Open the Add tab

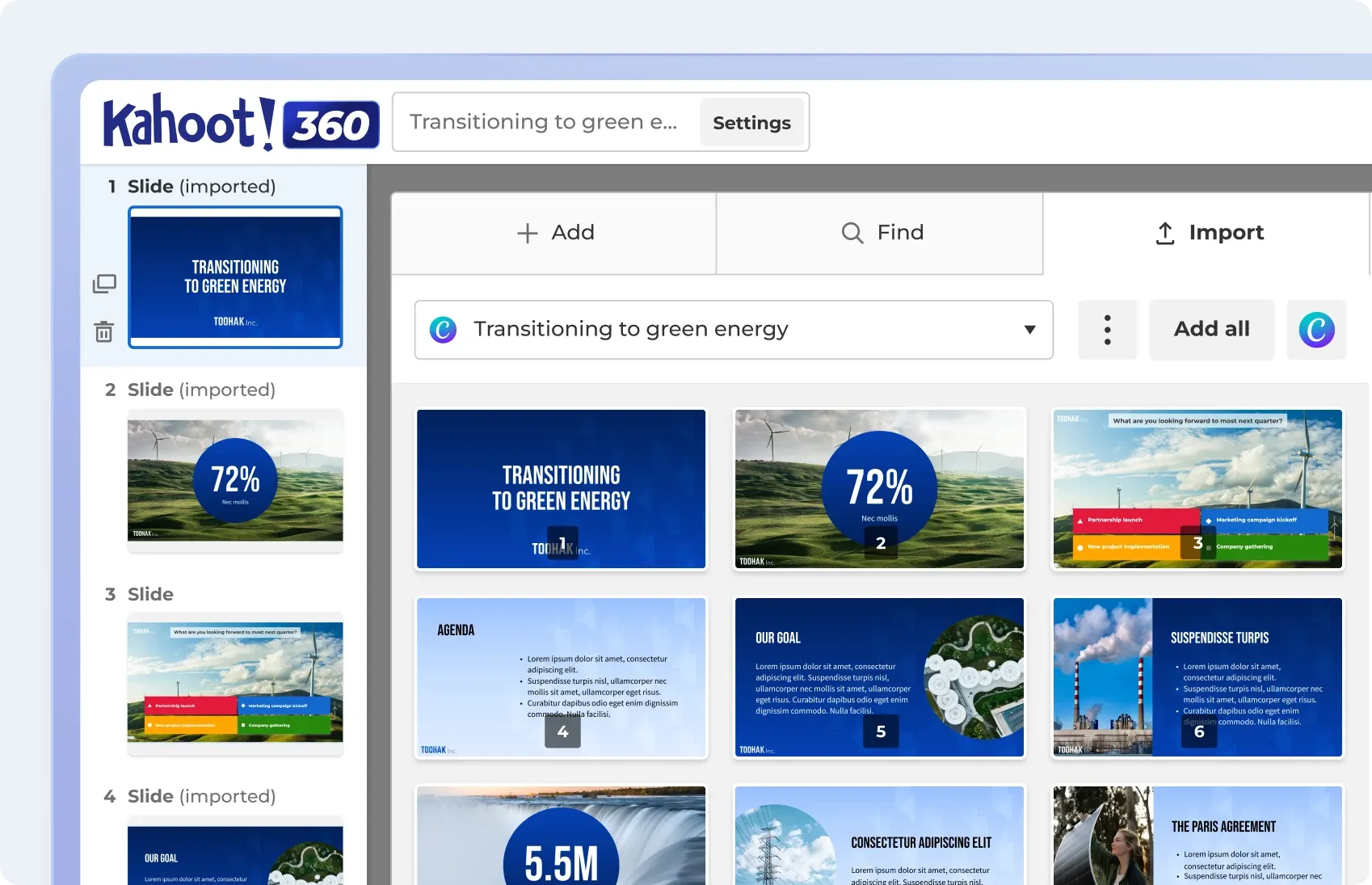tap(554, 233)
